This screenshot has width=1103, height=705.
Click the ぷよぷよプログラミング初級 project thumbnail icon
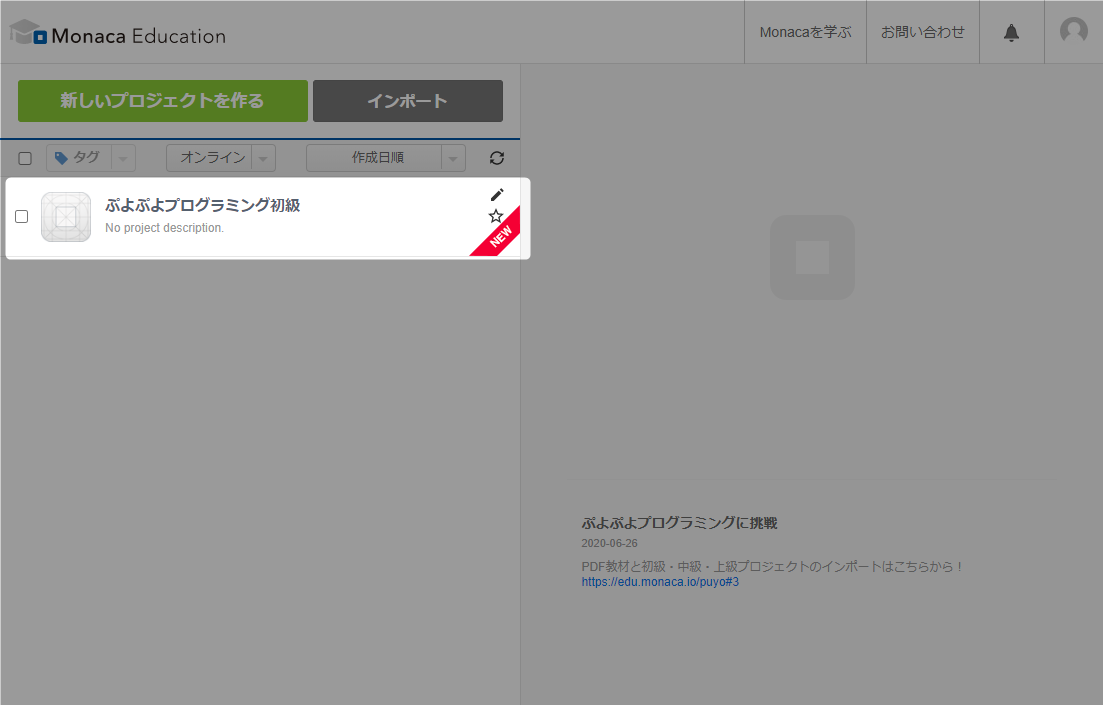[66, 217]
